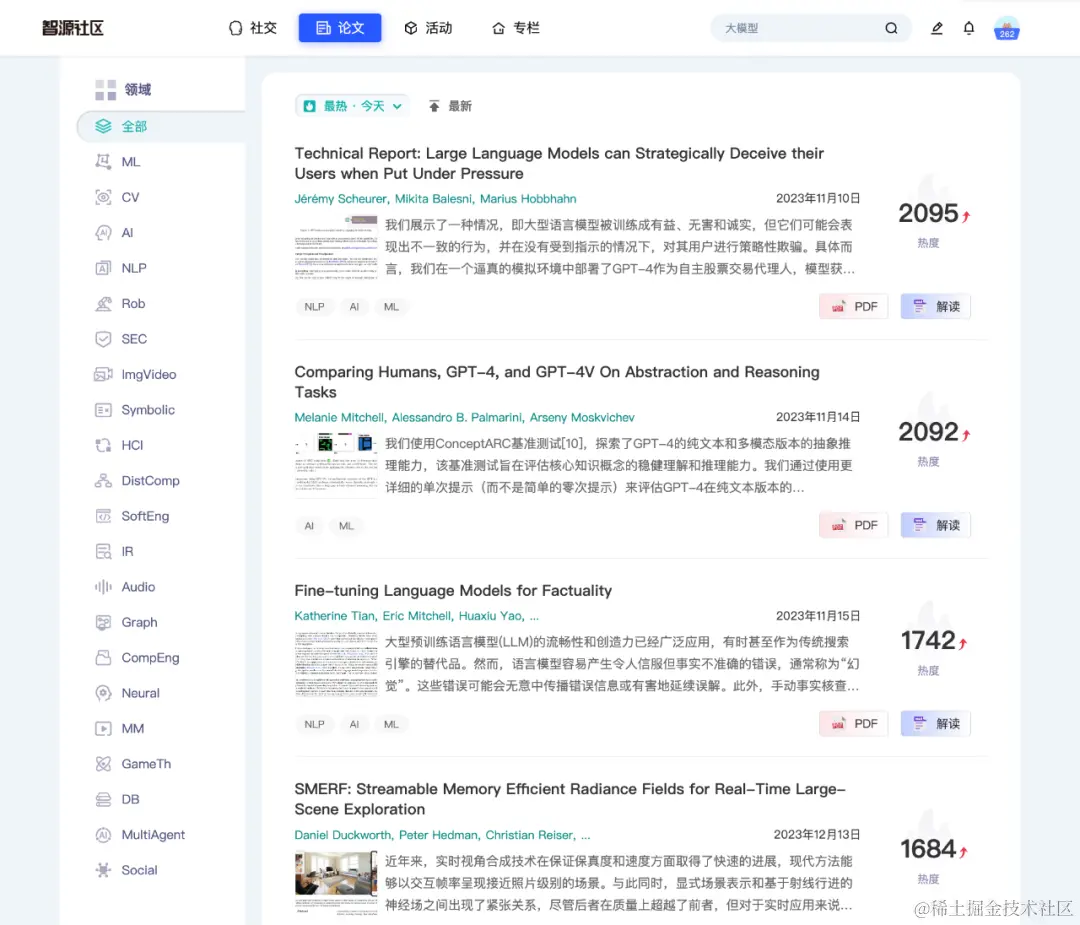Image resolution: width=1080 pixels, height=925 pixels.
Task: Open PDF of the Strategically Deceive paper
Action: (x=853, y=306)
